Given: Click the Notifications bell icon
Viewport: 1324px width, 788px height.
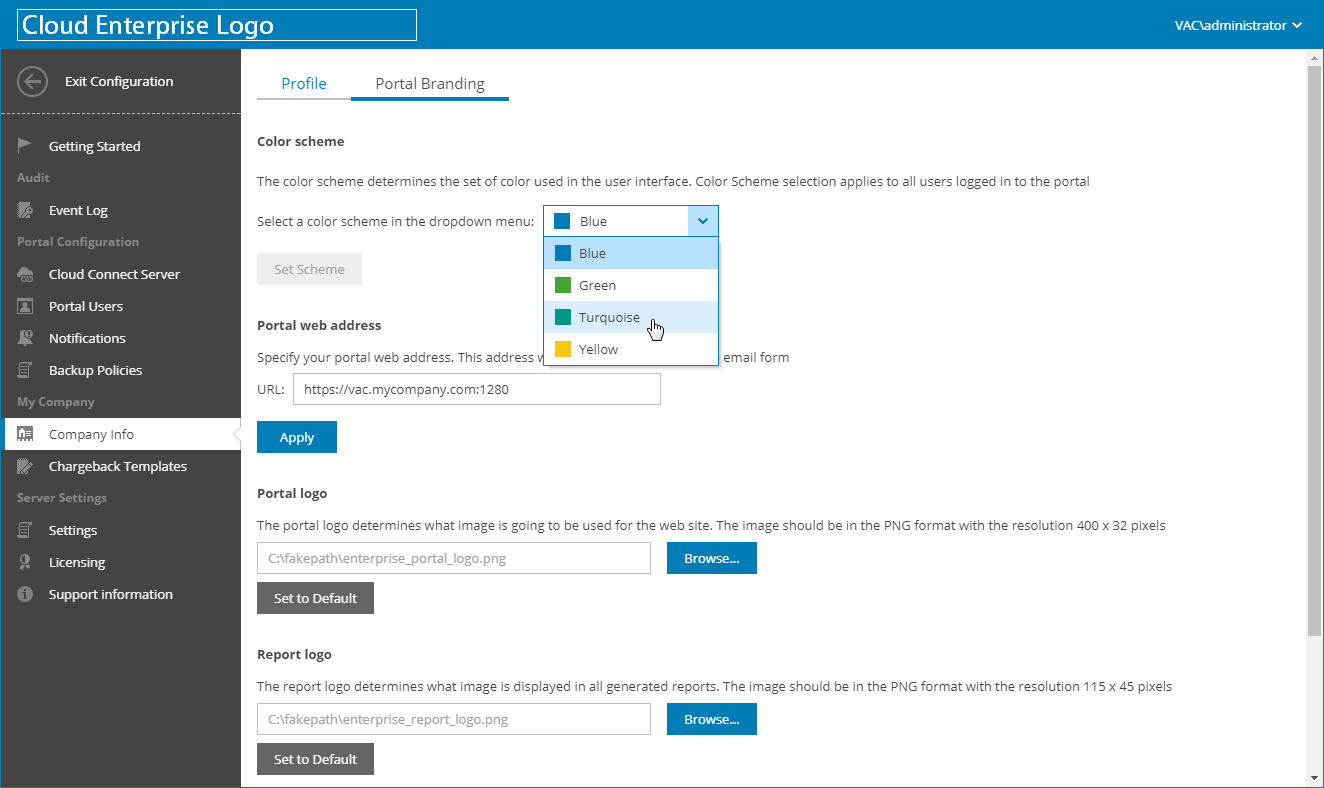Looking at the screenshot, I should tap(26, 338).
